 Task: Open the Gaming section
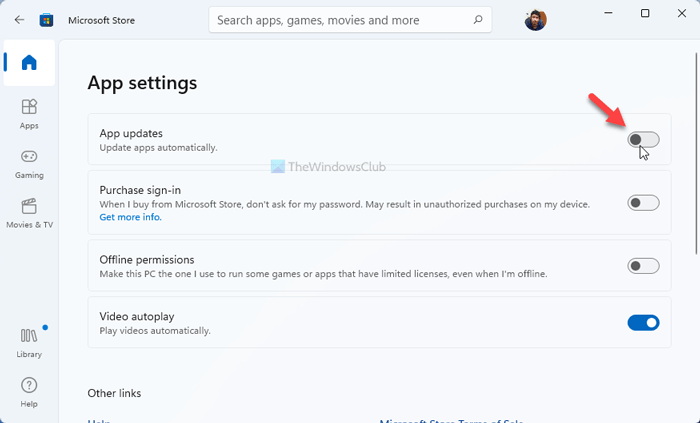(29, 164)
